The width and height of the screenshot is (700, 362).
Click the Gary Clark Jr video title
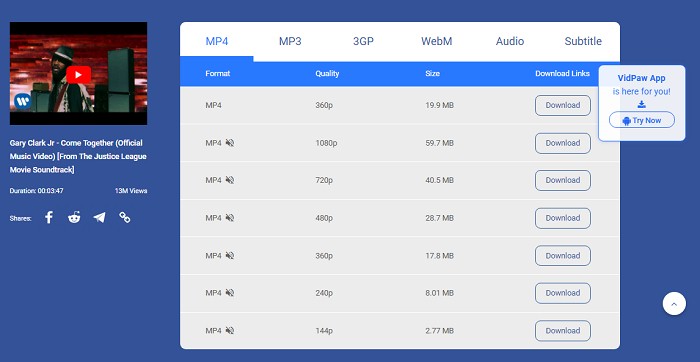click(x=78, y=156)
